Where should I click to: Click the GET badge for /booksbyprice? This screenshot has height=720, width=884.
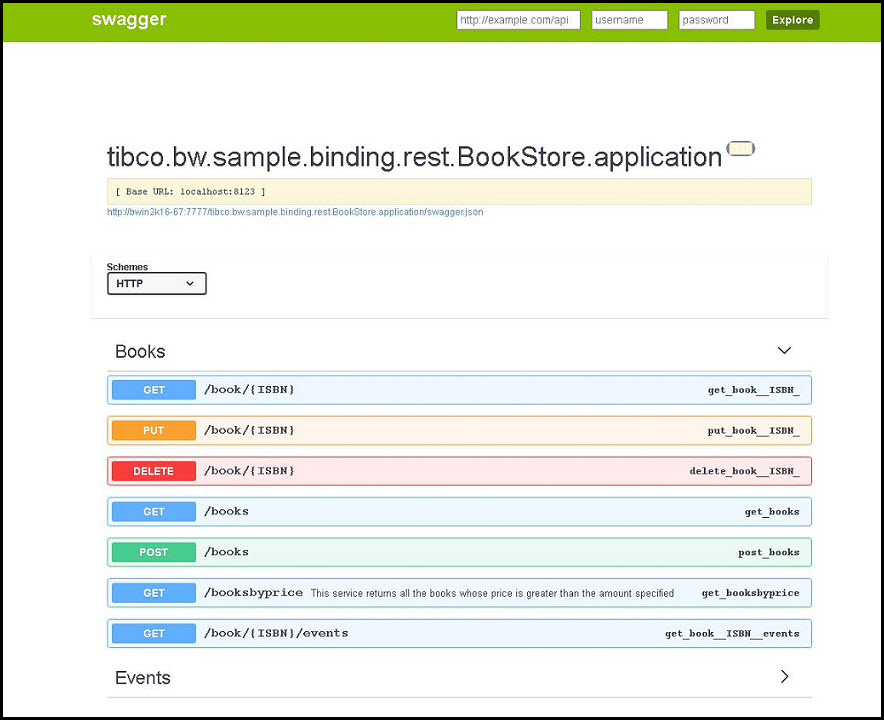pos(154,593)
